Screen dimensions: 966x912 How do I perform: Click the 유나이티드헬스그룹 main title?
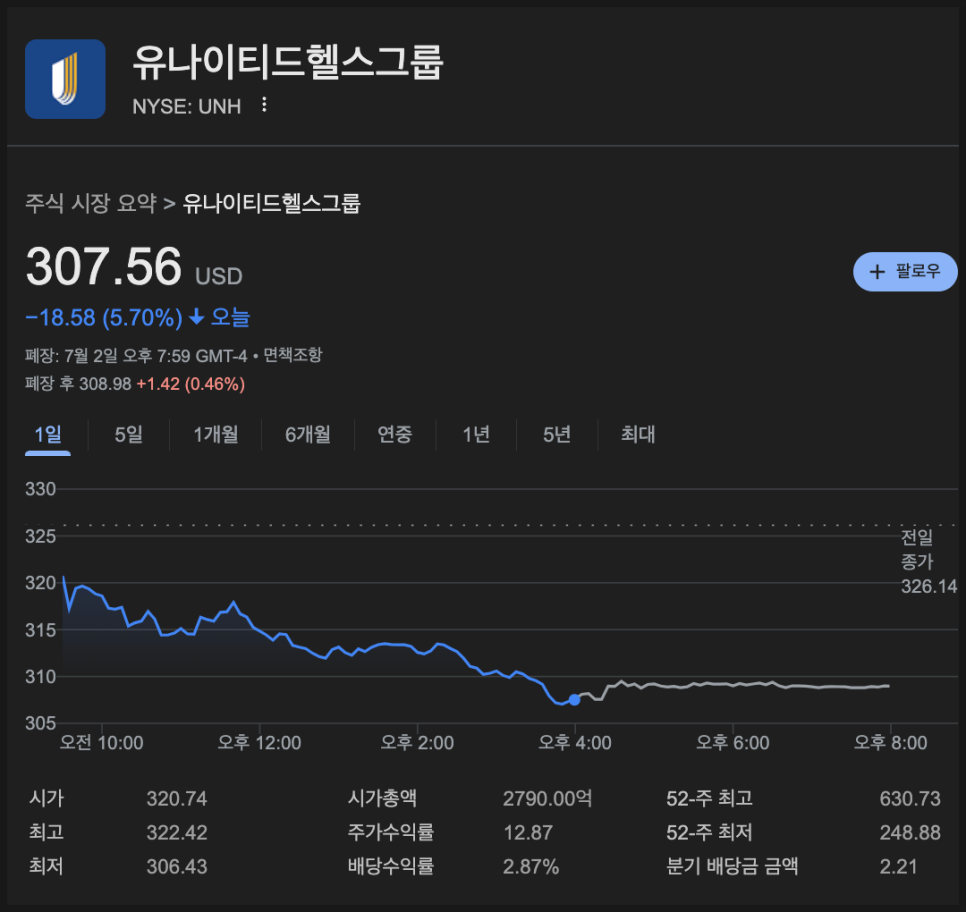288,62
